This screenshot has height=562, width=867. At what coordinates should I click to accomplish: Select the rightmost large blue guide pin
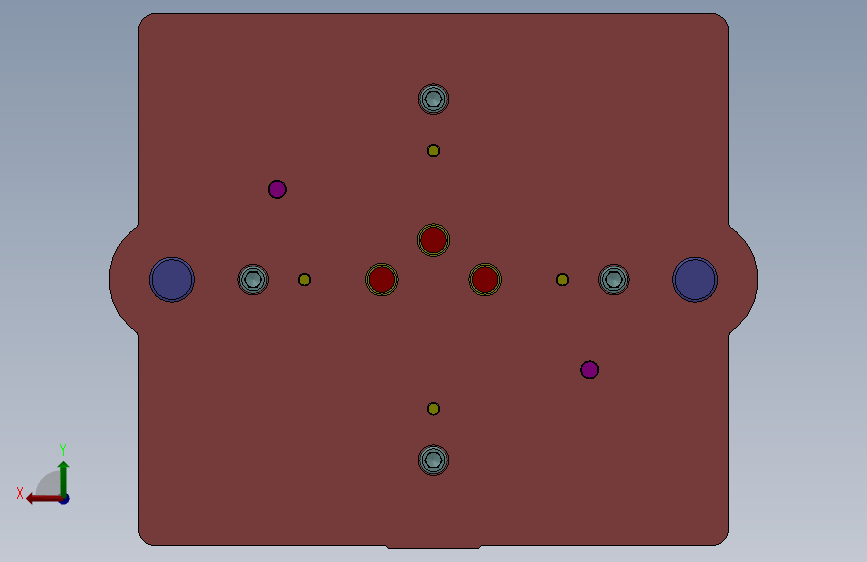coord(694,279)
